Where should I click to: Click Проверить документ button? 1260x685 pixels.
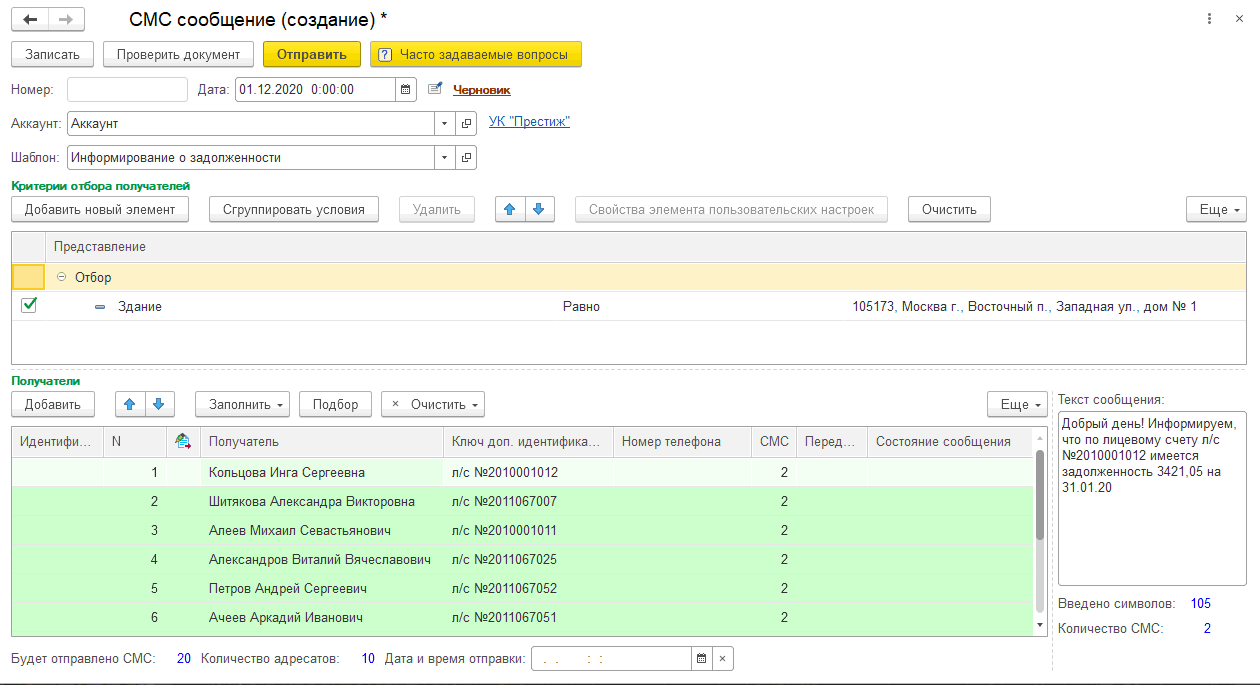tap(179, 54)
